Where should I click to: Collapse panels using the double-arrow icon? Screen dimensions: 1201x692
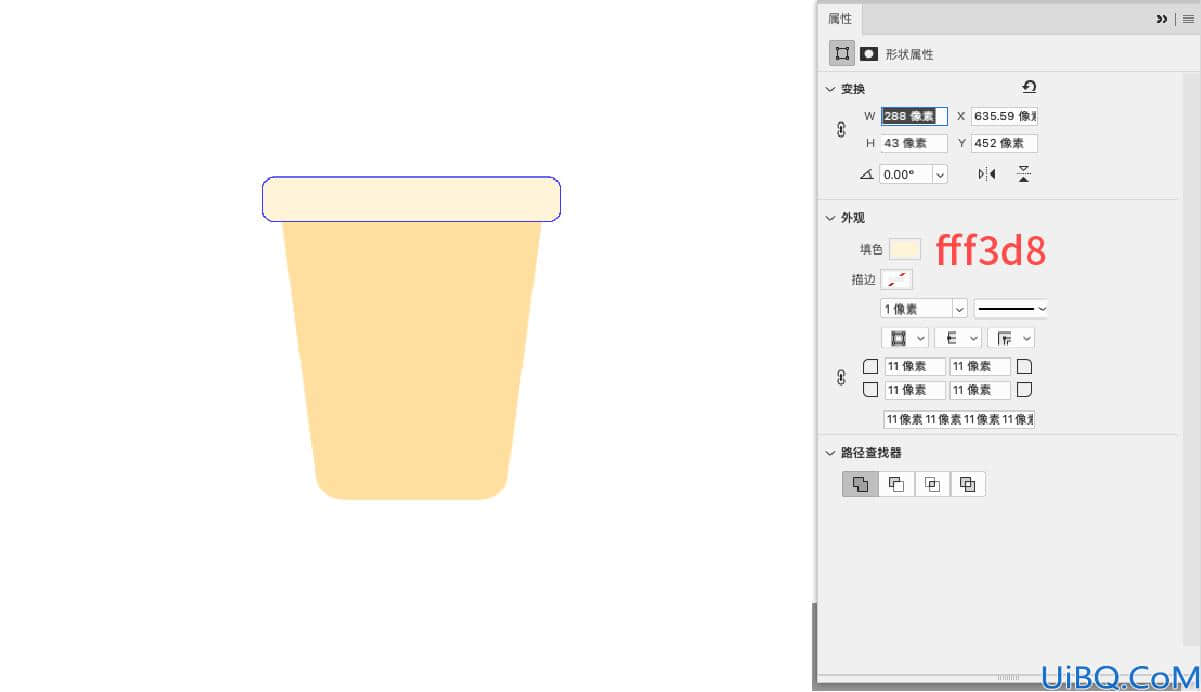tap(1162, 18)
